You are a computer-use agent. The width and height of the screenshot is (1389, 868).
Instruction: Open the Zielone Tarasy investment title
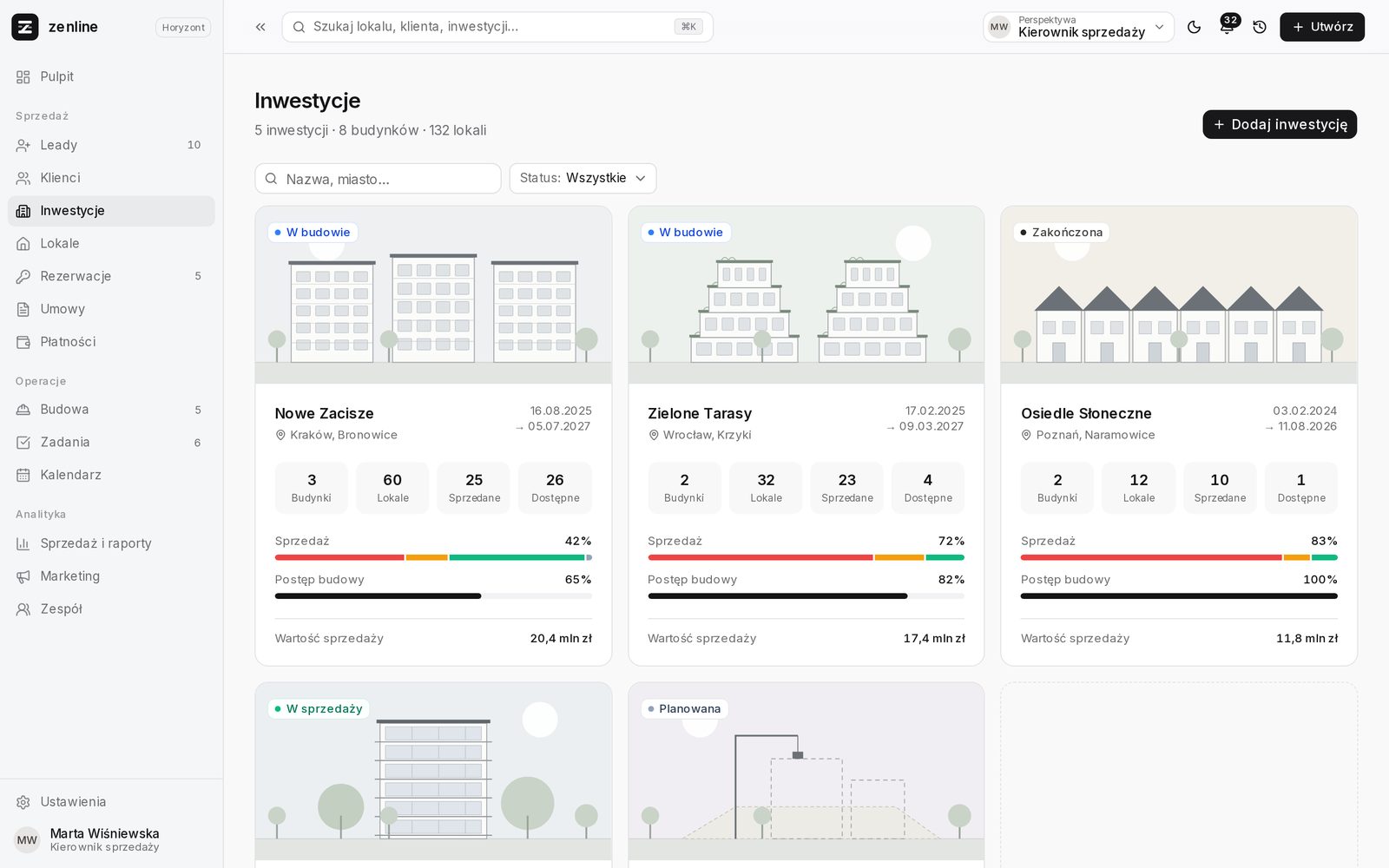pyautogui.click(x=700, y=413)
